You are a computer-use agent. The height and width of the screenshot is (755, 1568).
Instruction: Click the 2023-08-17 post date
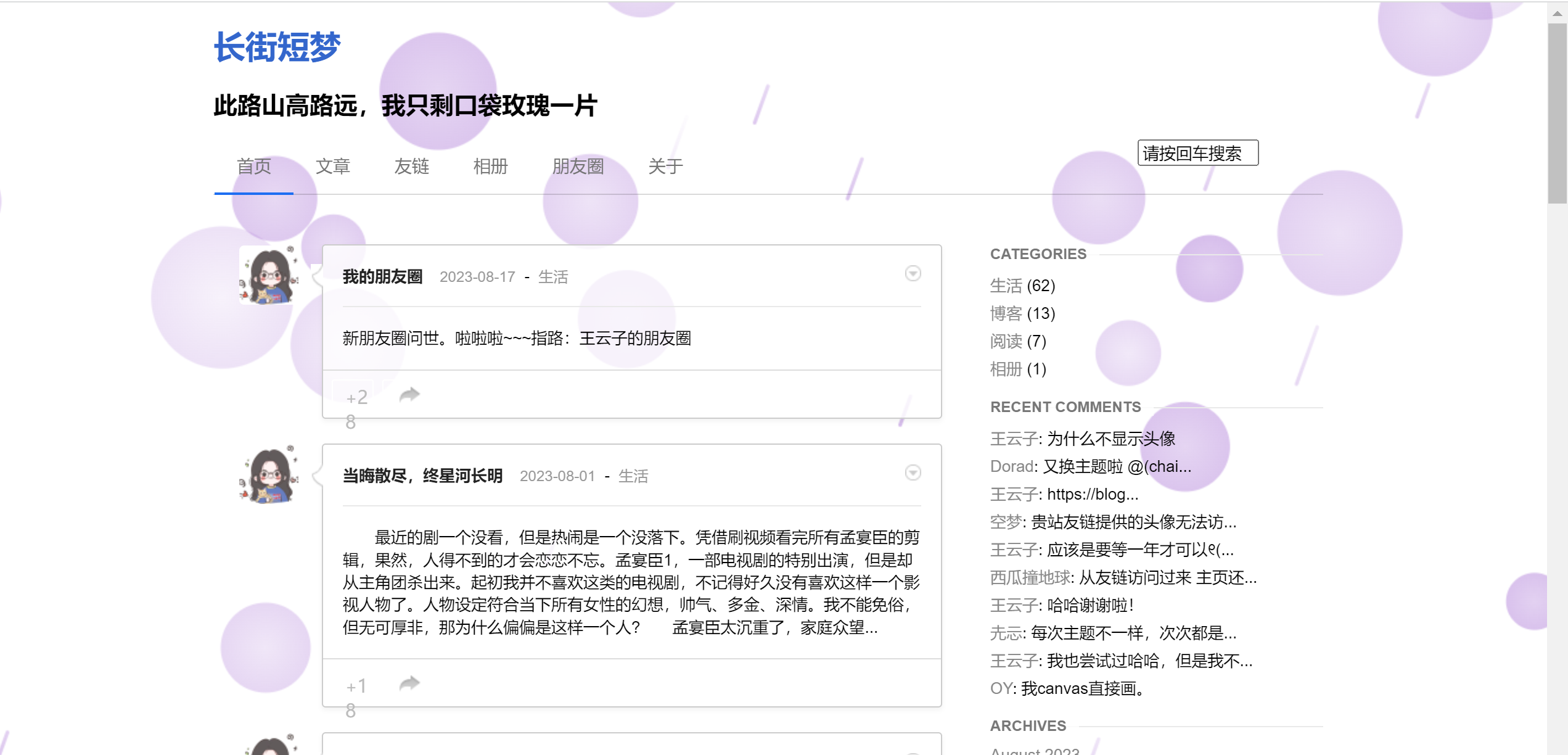click(x=477, y=277)
